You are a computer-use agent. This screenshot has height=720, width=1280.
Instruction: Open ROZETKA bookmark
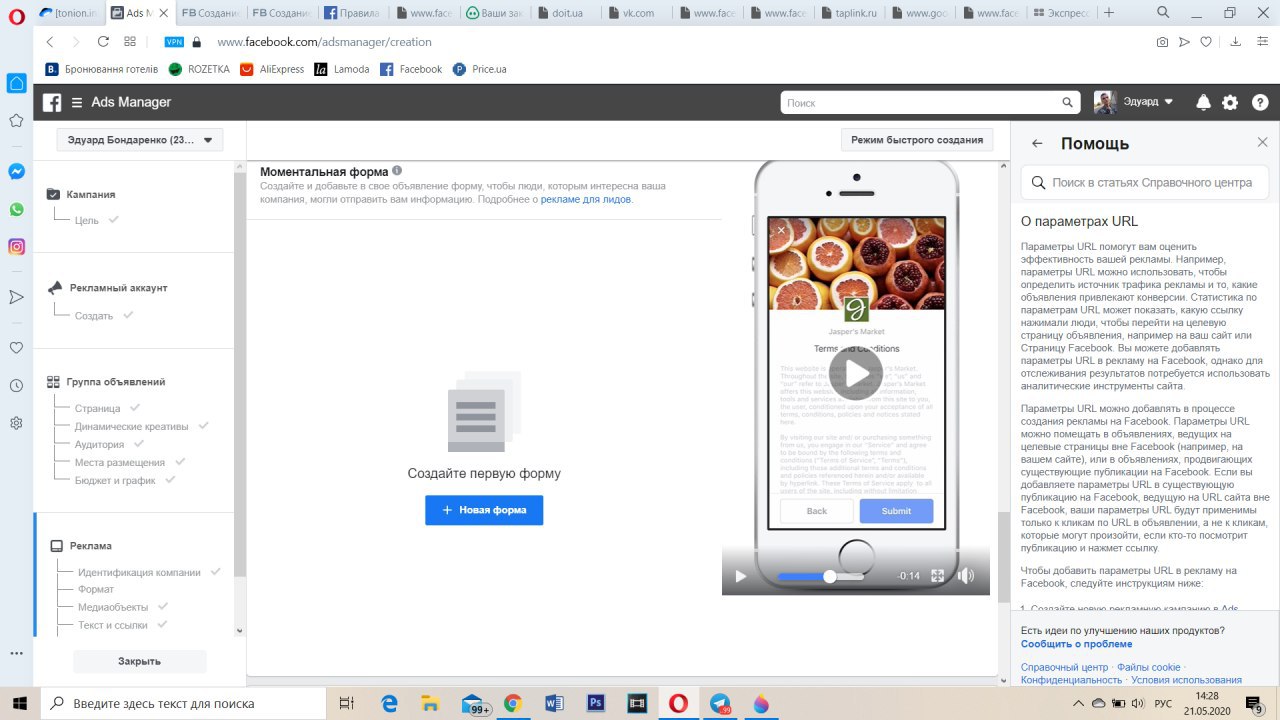[x=199, y=69]
